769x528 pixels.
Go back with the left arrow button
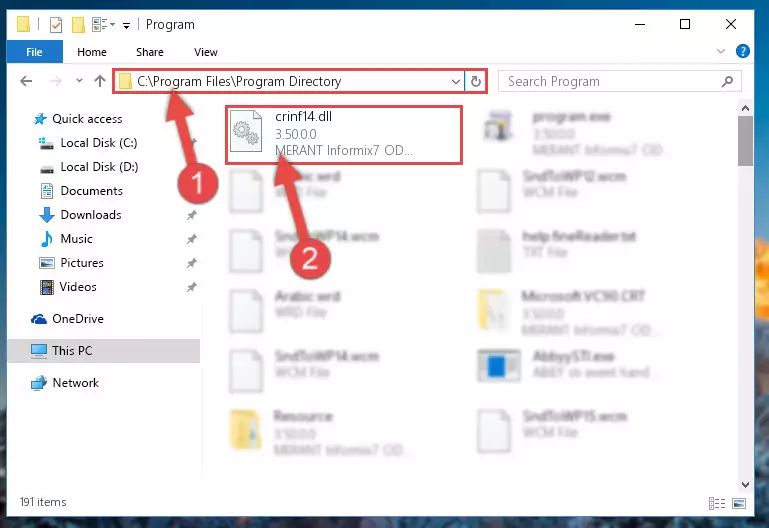pos(26,81)
